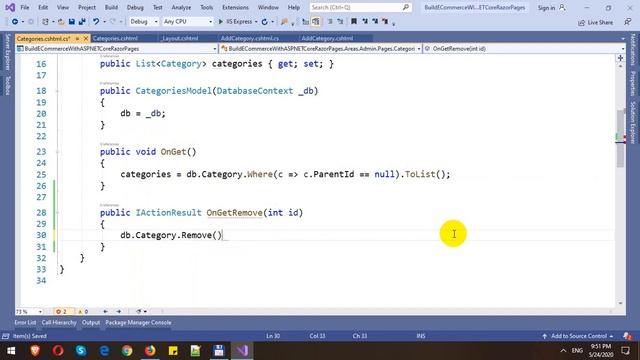Image resolution: width=640 pixels, height=360 pixels.
Task: Switch to AddCategory.cshtml.cs tab
Action: coord(250,38)
